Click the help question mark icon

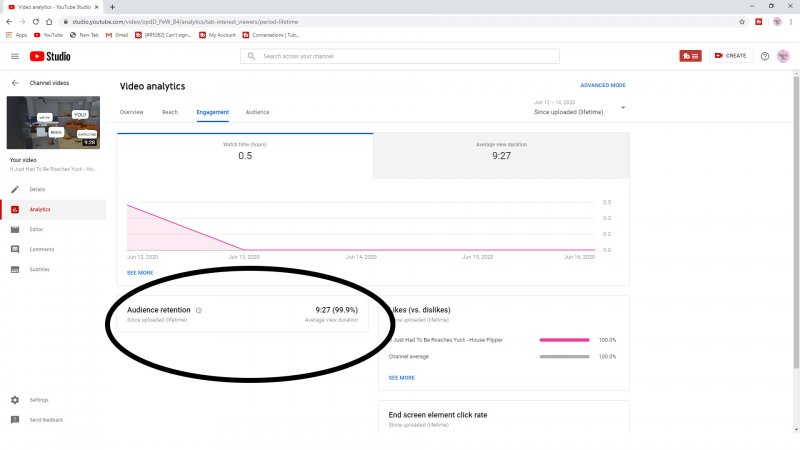point(765,56)
